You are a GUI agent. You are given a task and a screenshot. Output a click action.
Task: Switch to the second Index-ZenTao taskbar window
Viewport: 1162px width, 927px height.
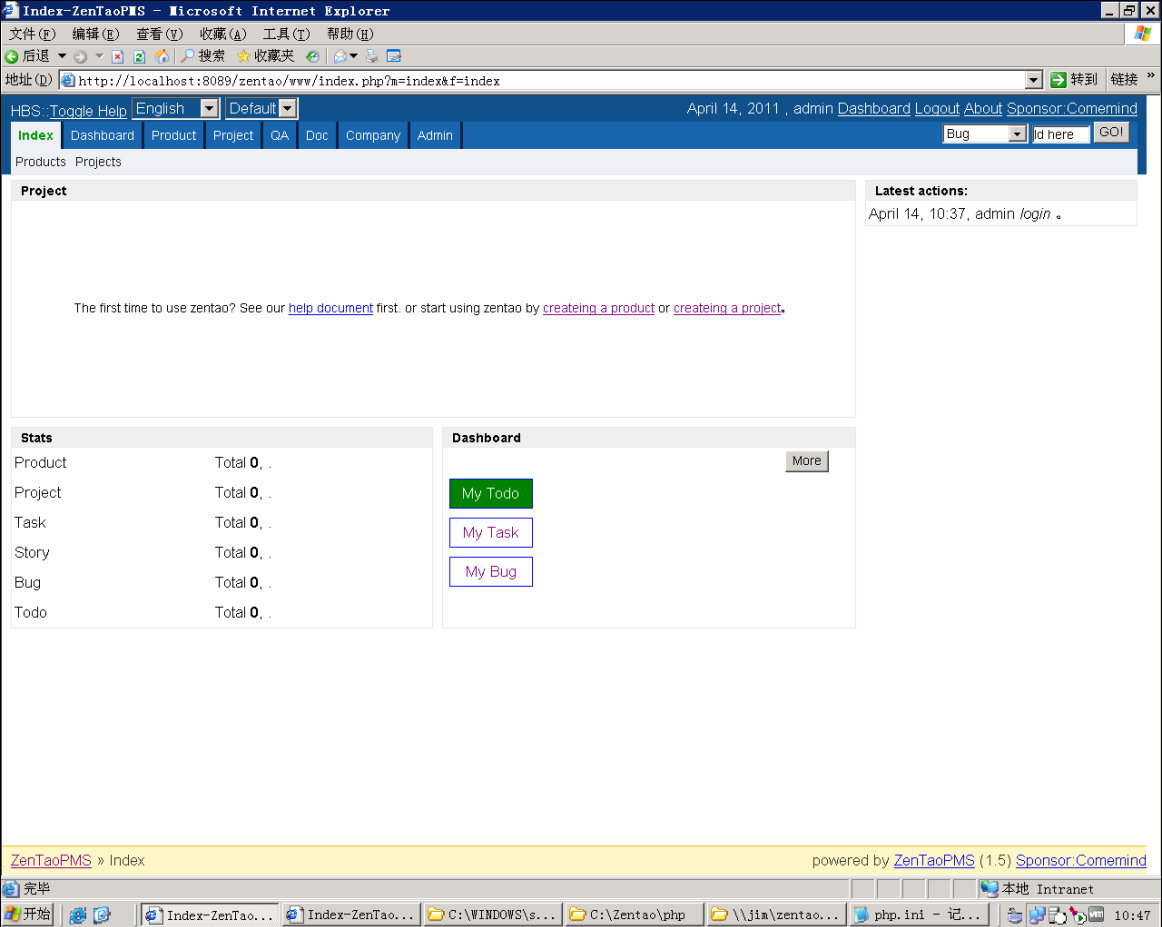pyautogui.click(x=351, y=915)
